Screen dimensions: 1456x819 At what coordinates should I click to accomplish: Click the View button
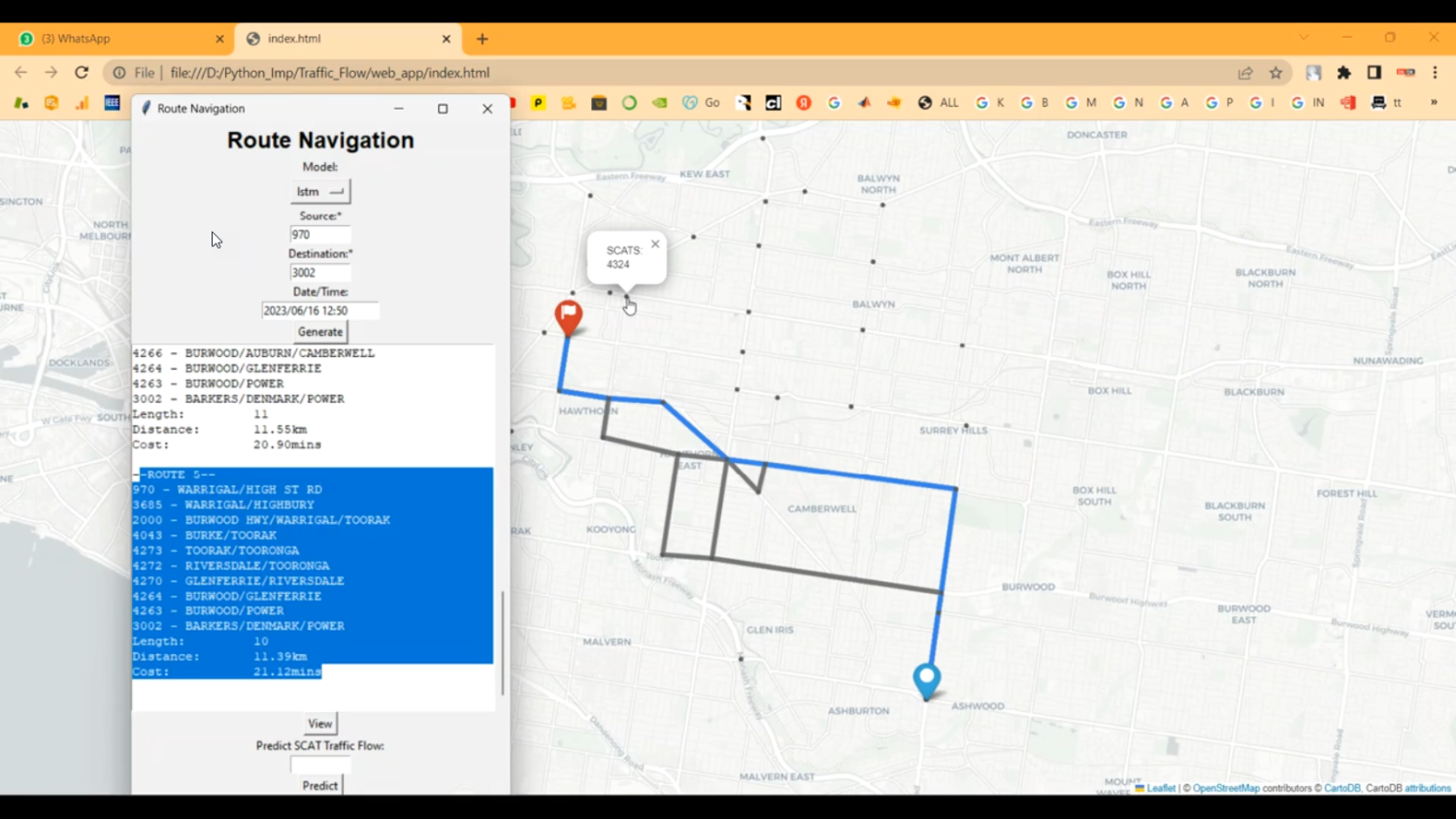coord(319,724)
